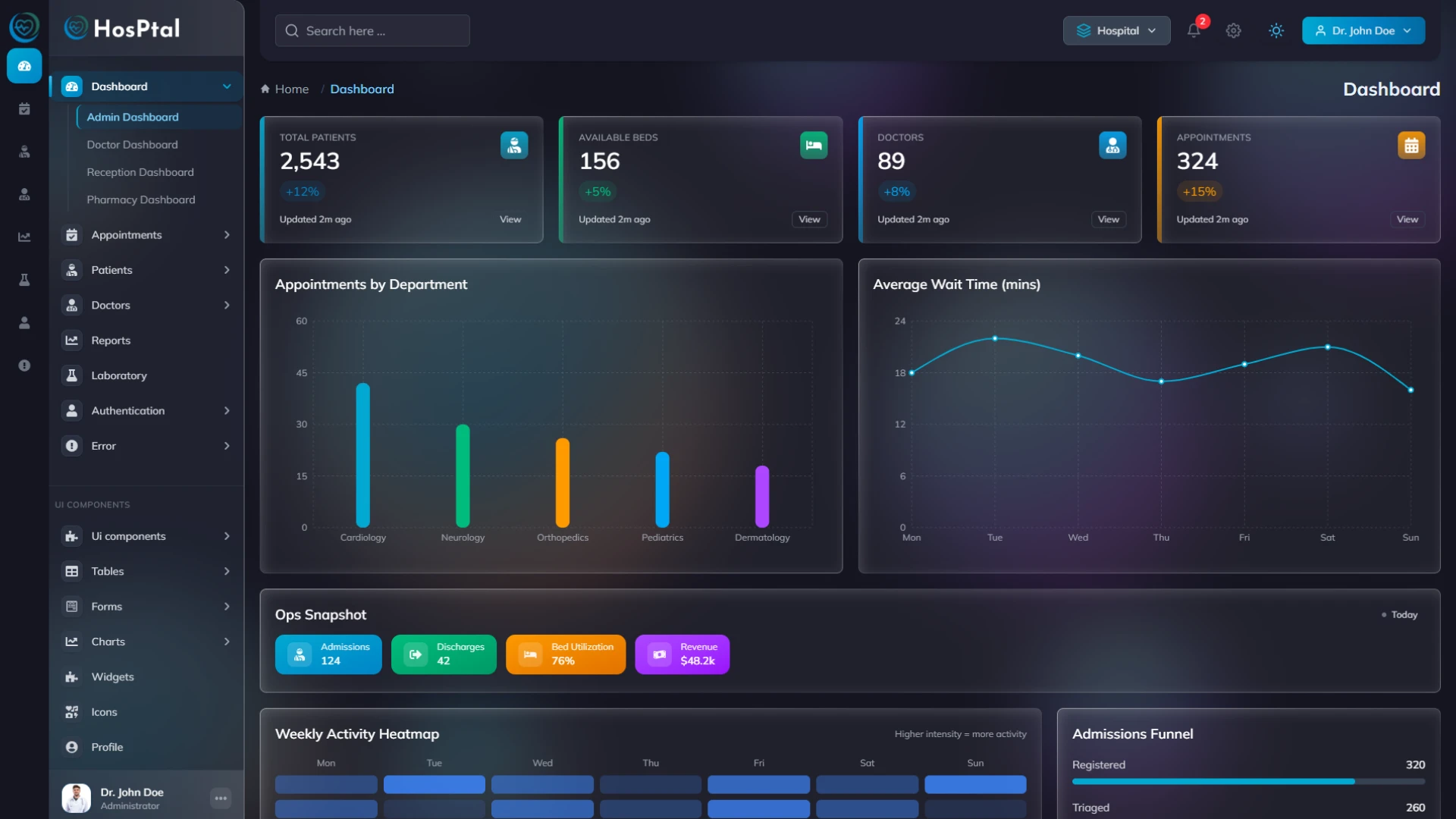Click the error exclamation icon in mini rail
Screen dimensions: 1456x819
click(24, 366)
